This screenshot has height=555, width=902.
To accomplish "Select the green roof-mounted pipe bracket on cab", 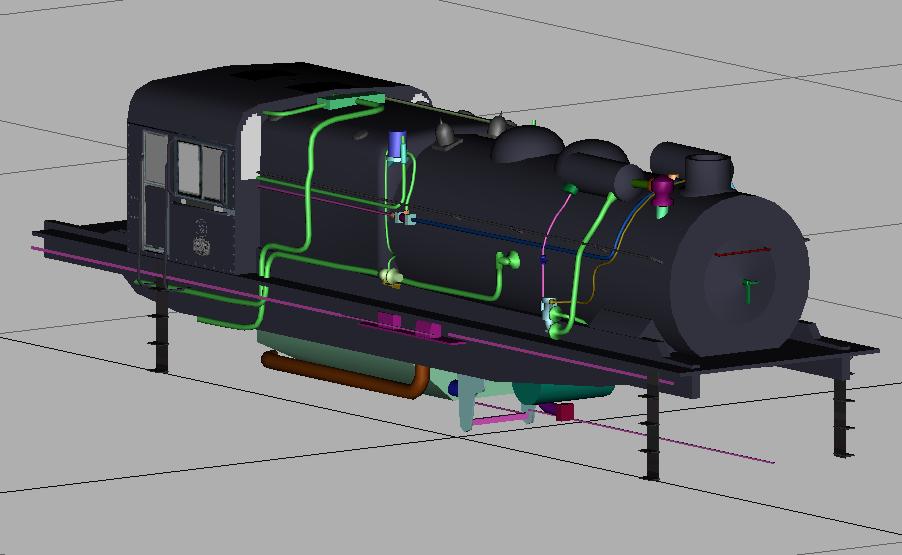I will (349, 100).
